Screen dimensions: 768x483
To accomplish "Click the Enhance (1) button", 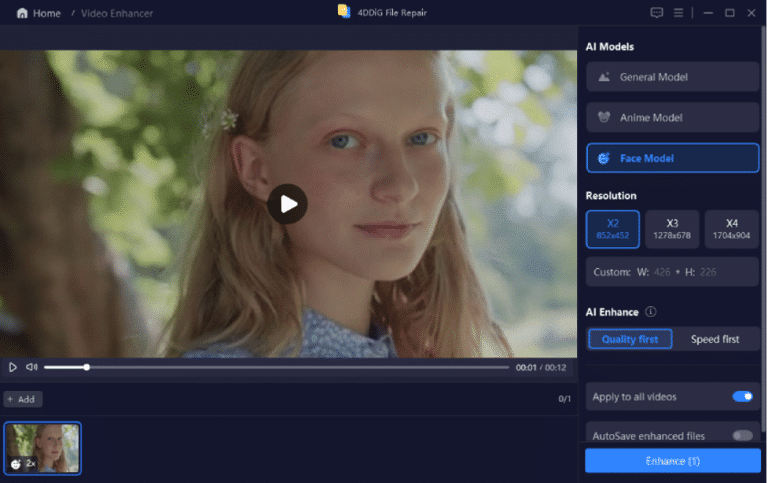I will point(672,460).
